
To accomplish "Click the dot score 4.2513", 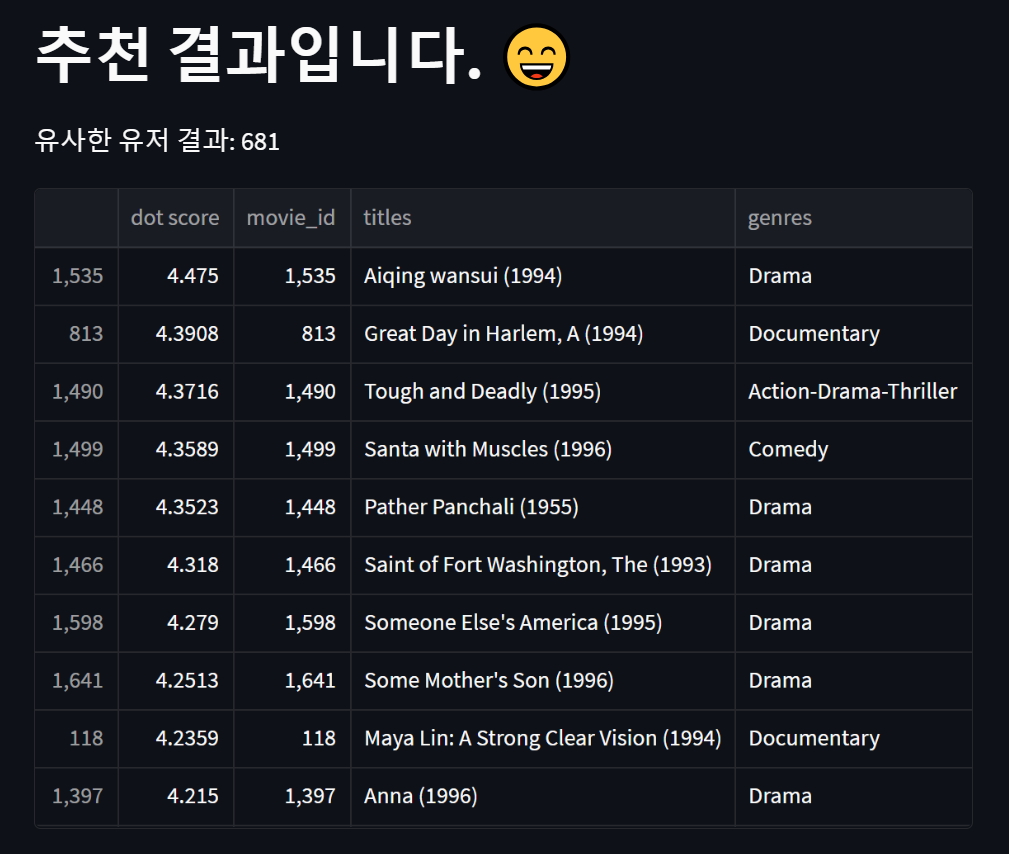I will coord(176,681).
